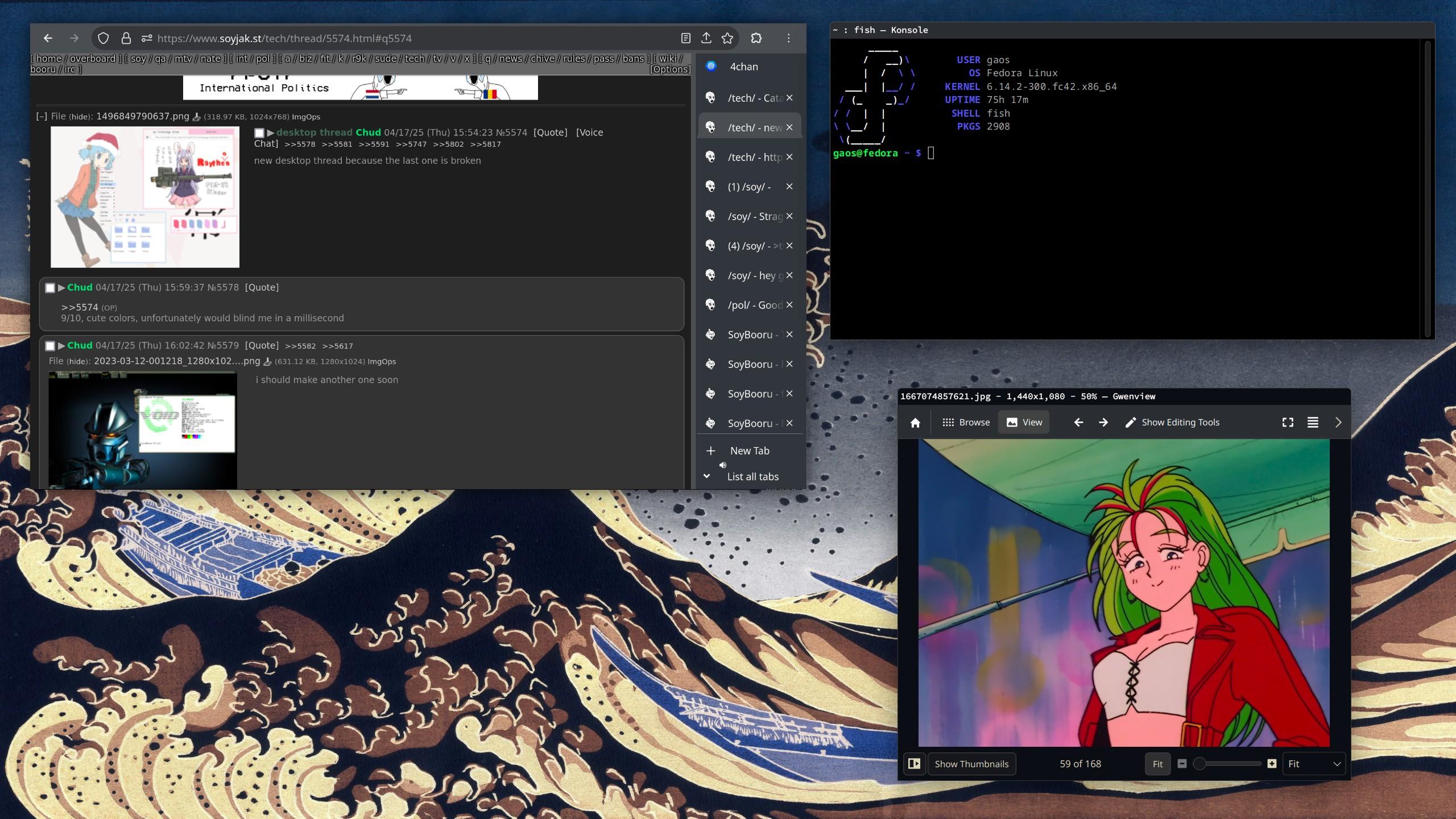Open site permissions icon in address bar
This screenshot has width=1456, height=819.
point(147,38)
